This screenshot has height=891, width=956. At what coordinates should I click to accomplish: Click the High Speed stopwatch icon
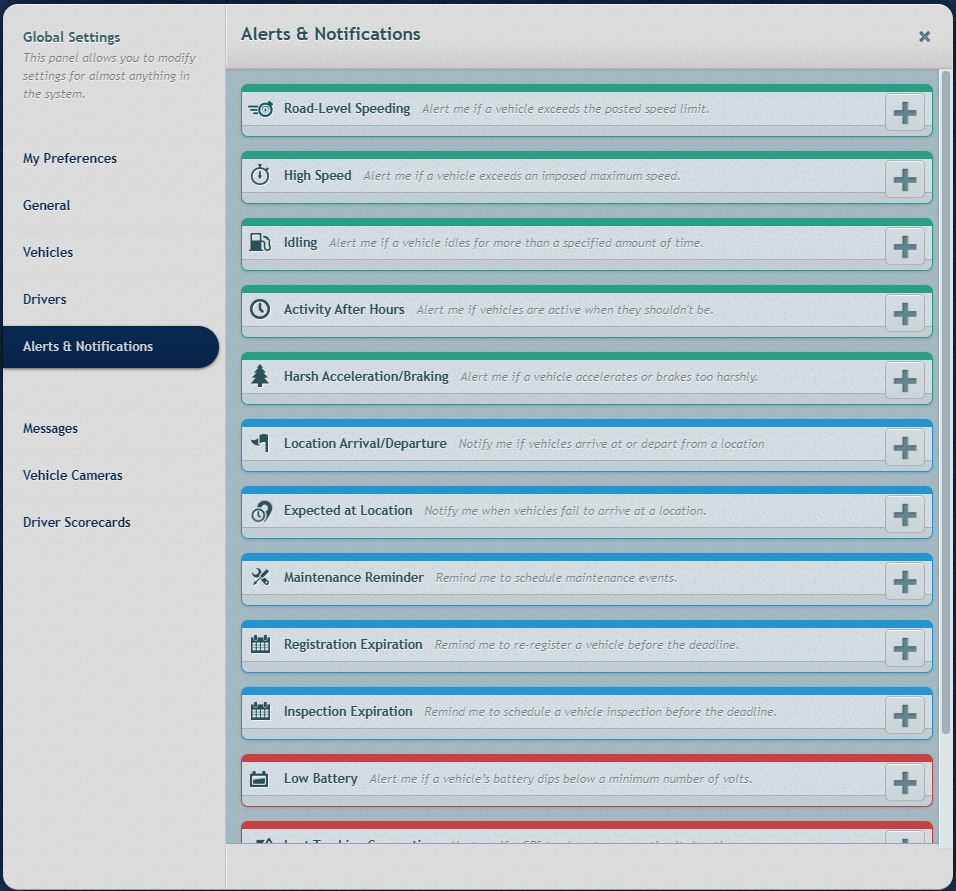(260, 176)
